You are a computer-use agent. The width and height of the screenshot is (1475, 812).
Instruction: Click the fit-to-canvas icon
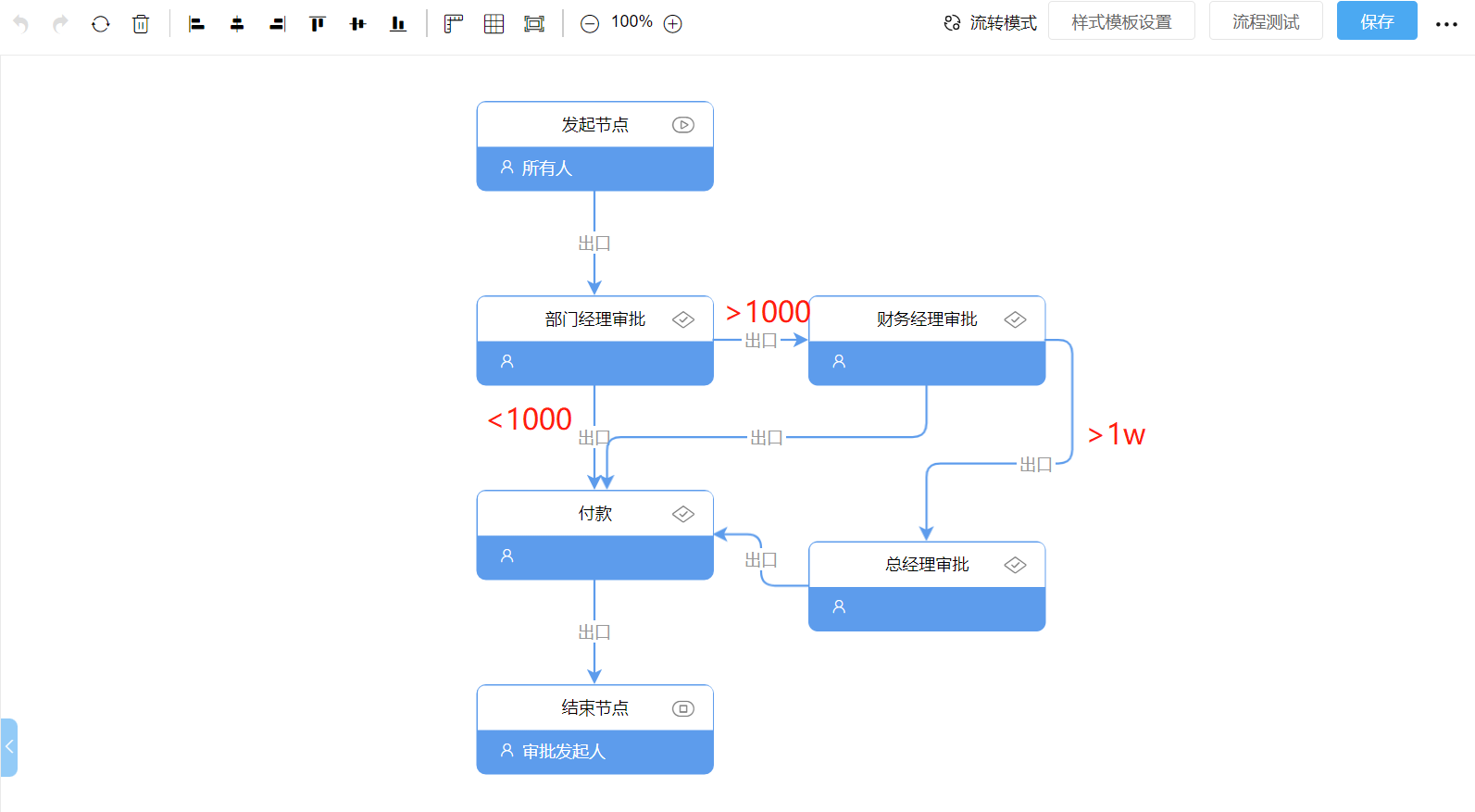(x=534, y=24)
